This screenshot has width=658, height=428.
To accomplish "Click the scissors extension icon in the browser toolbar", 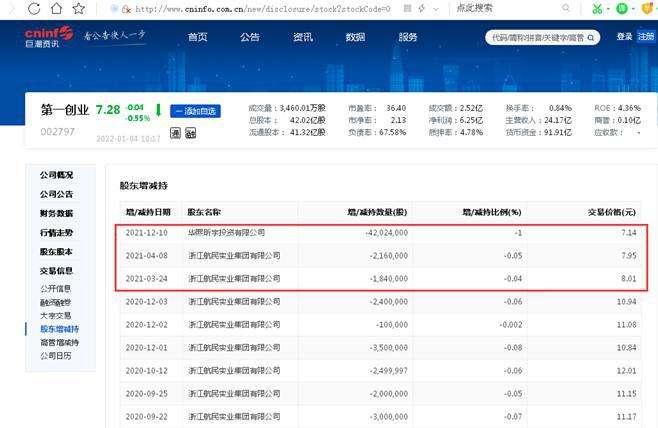I will click(x=598, y=8).
